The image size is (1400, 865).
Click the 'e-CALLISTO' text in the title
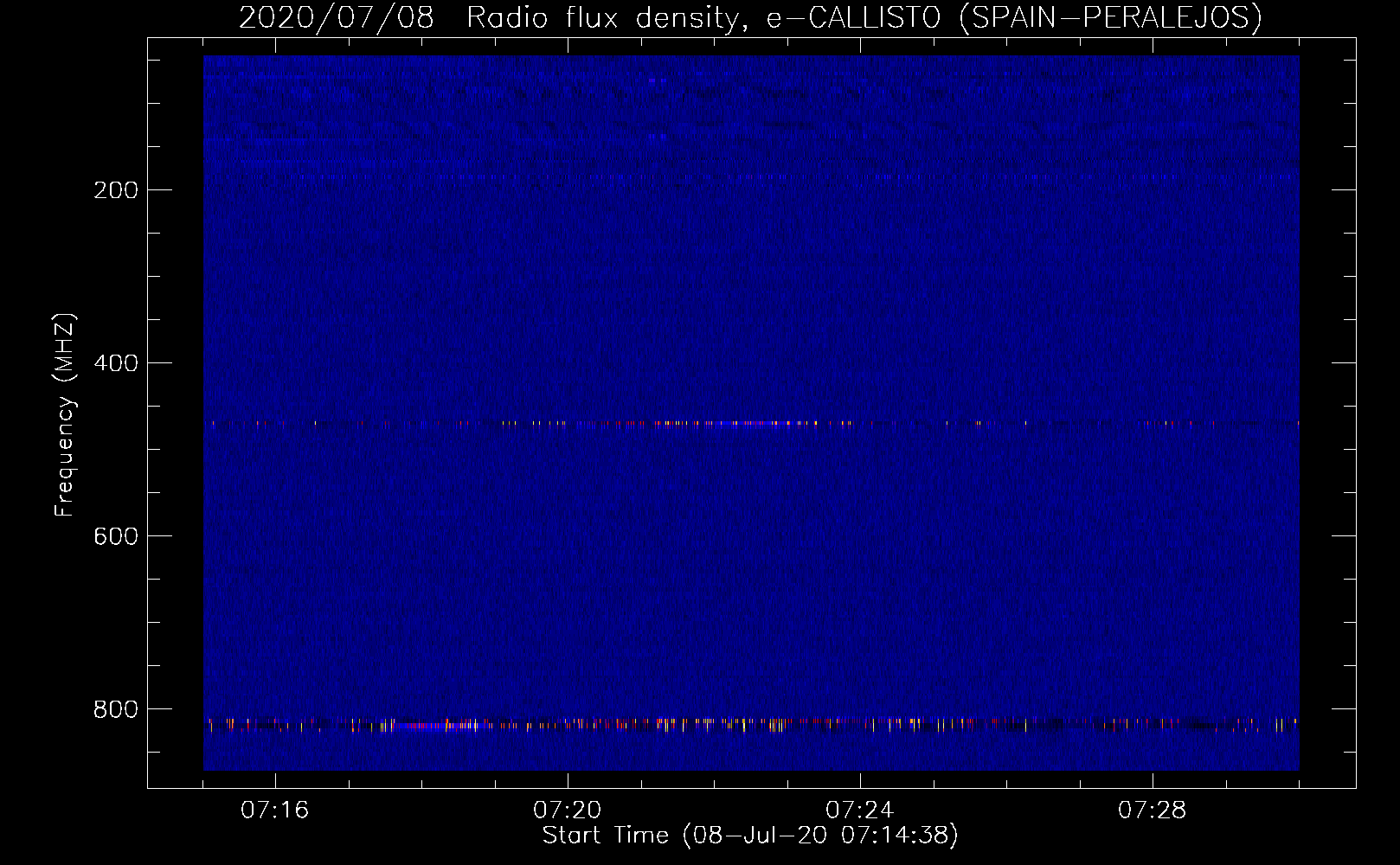(x=854, y=17)
